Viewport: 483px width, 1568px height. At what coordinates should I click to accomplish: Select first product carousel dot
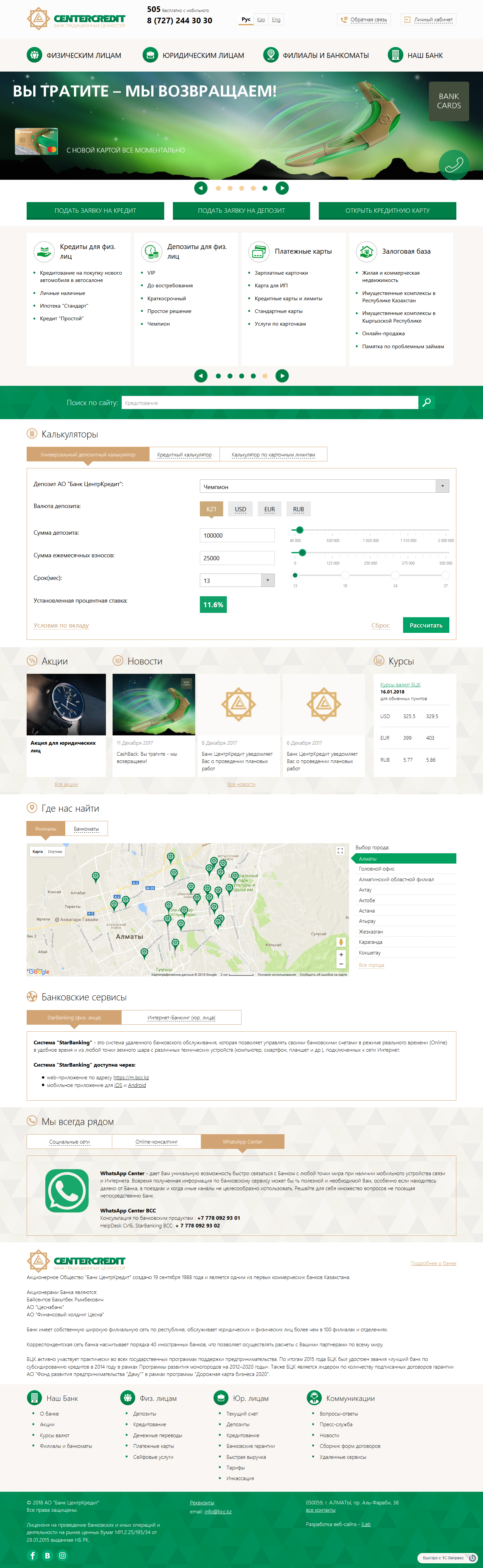coord(218,376)
